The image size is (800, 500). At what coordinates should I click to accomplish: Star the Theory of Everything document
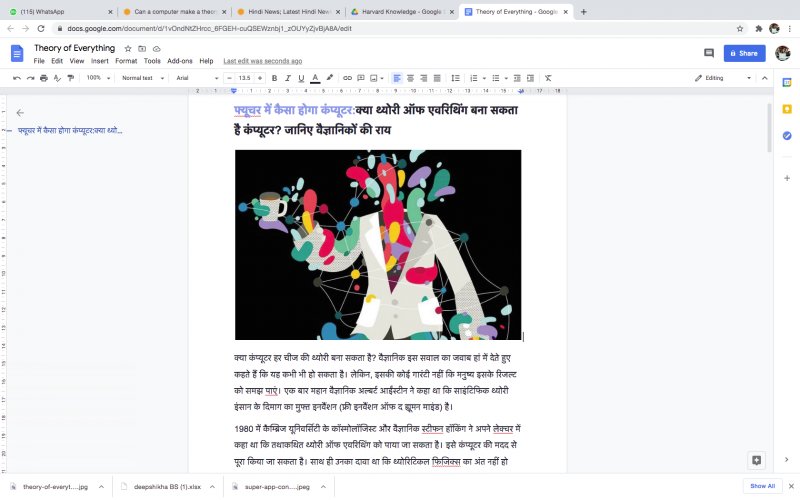(x=128, y=48)
